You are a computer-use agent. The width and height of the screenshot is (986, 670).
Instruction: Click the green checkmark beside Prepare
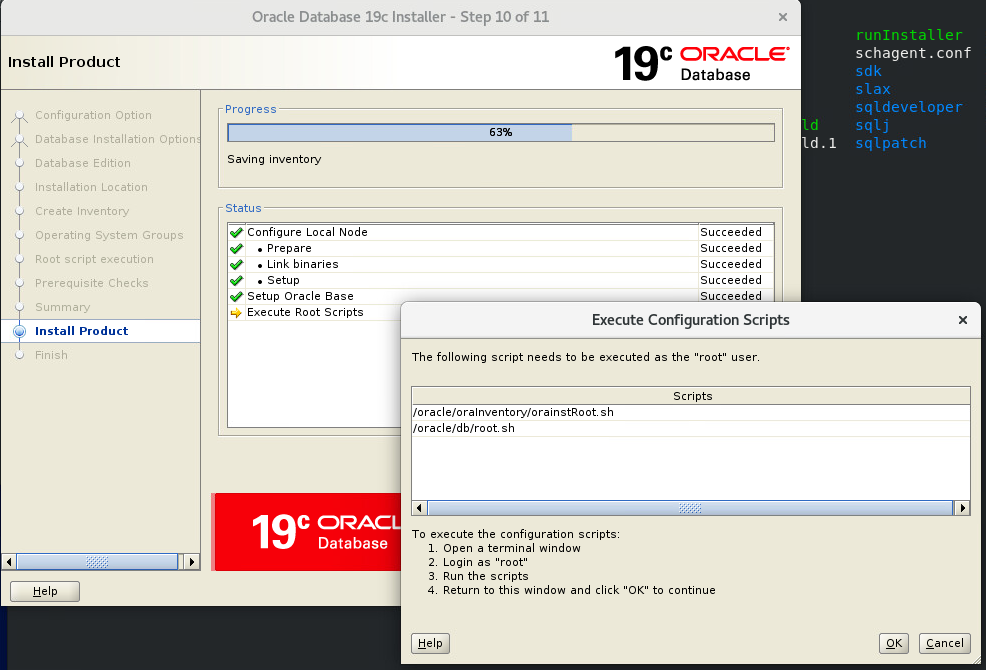coord(236,248)
